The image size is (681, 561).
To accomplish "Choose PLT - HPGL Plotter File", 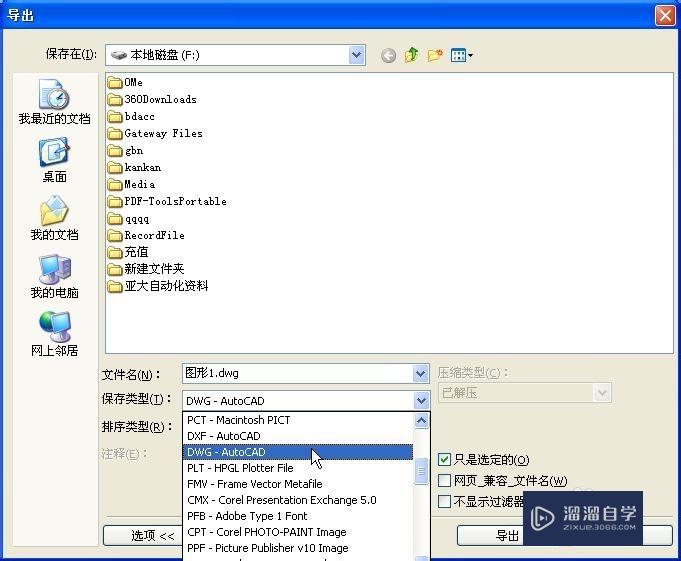I will pos(298,468).
